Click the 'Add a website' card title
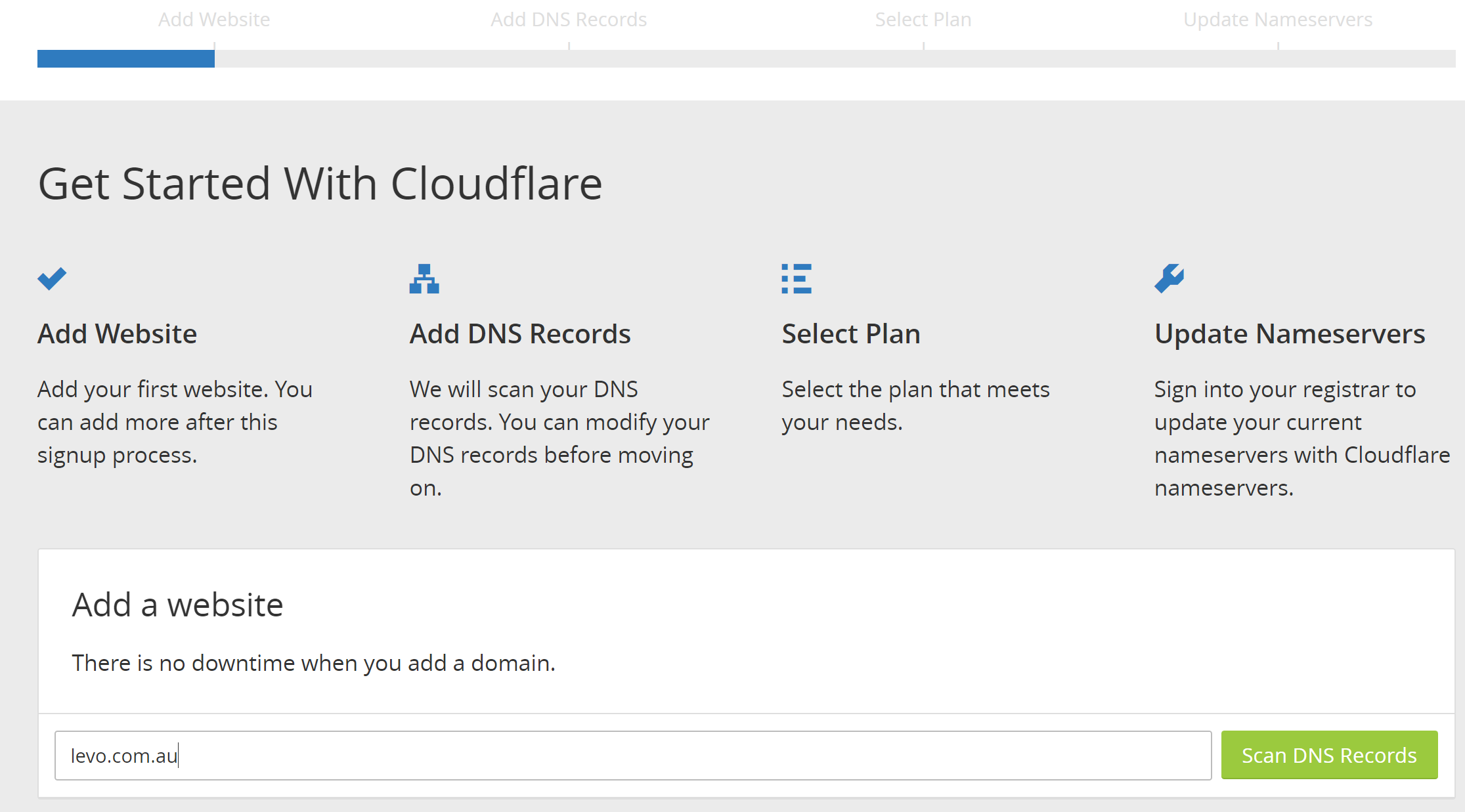 [177, 605]
